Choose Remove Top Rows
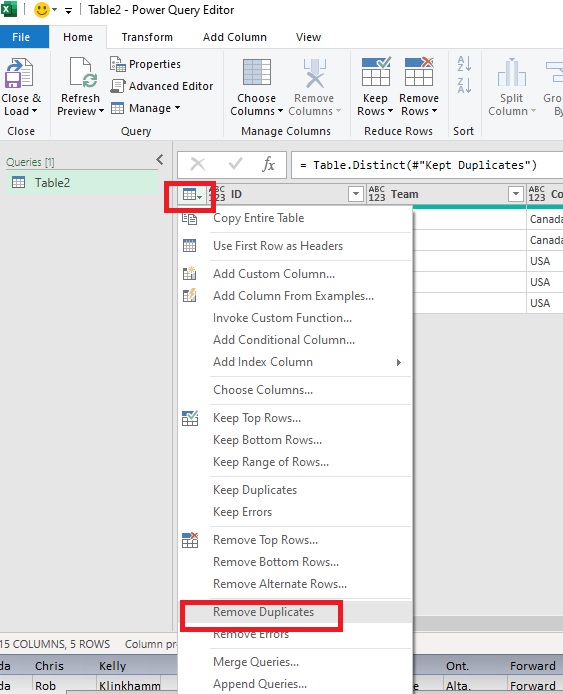 [295, 540]
